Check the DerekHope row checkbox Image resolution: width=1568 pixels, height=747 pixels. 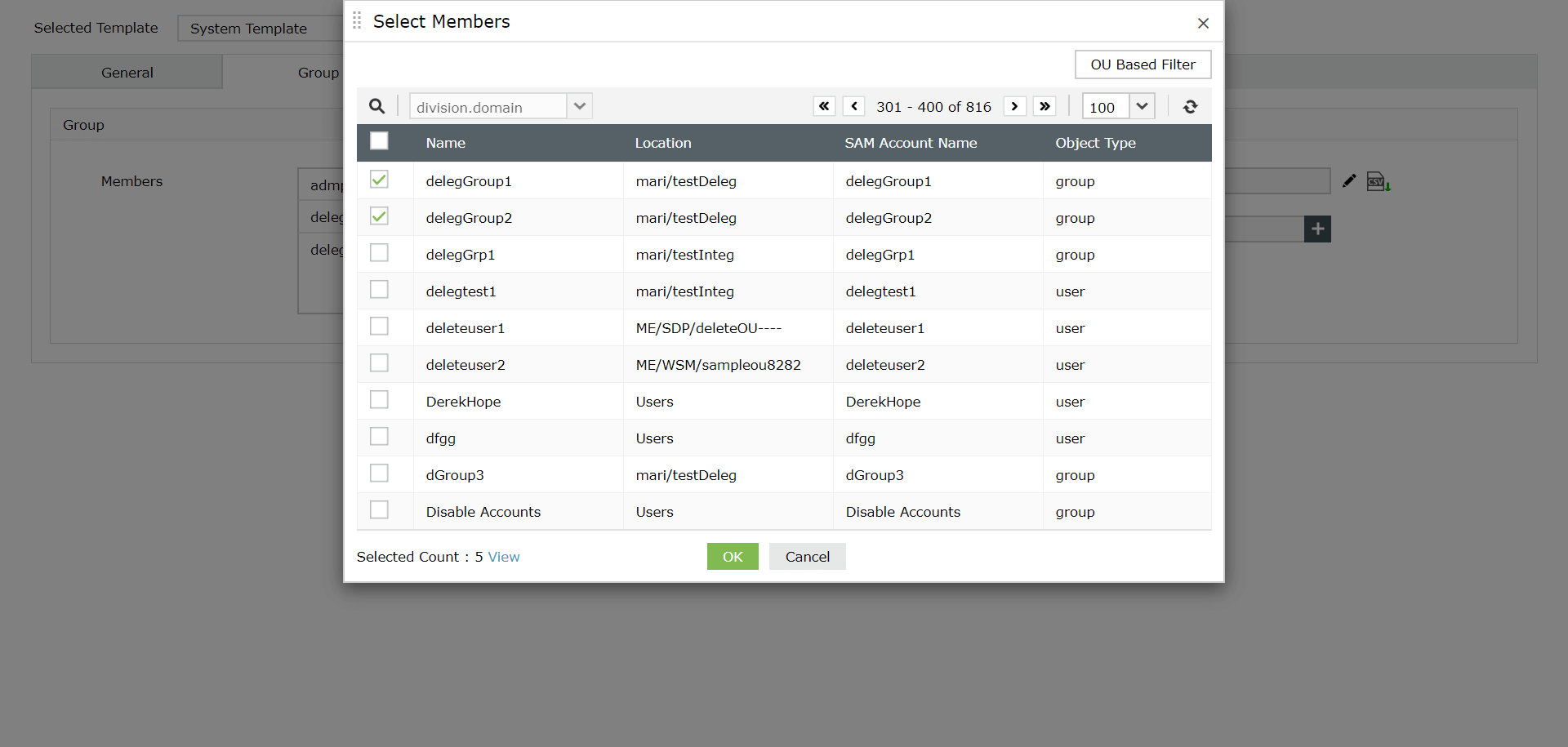pos(379,400)
